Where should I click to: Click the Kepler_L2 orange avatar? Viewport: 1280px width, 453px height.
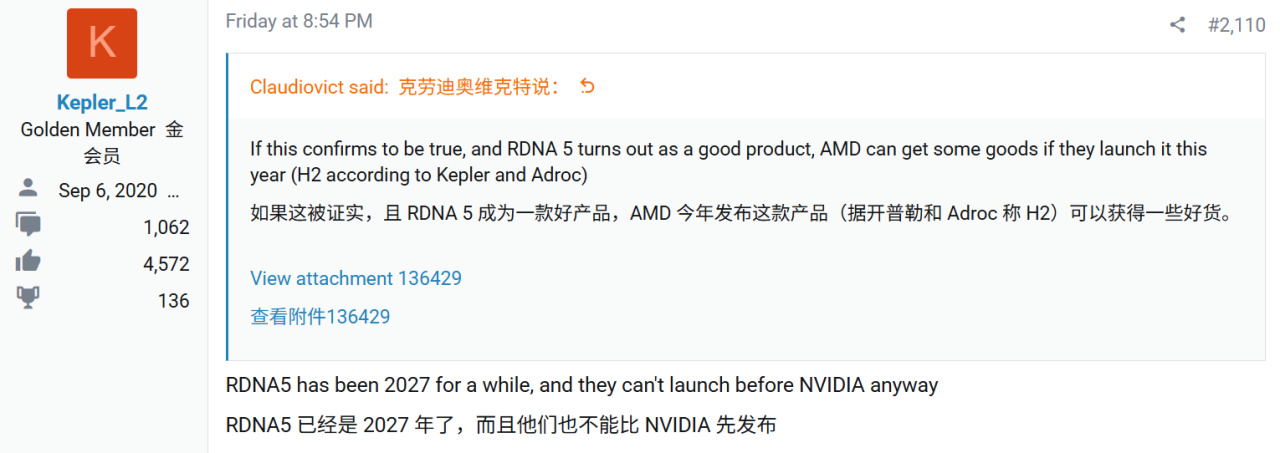[102, 43]
